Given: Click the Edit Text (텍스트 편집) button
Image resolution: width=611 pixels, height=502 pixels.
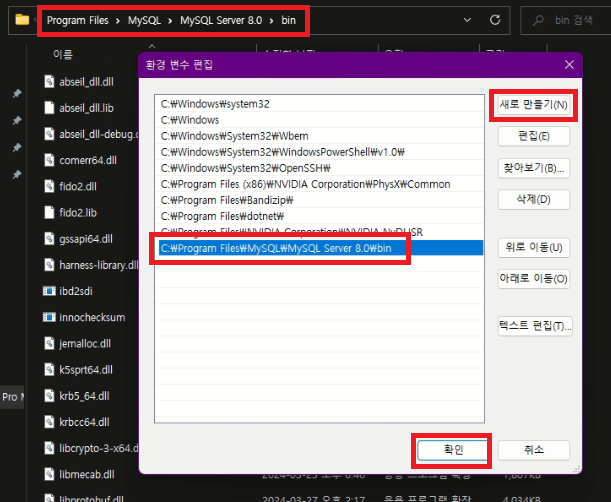Looking at the screenshot, I should (535, 326).
